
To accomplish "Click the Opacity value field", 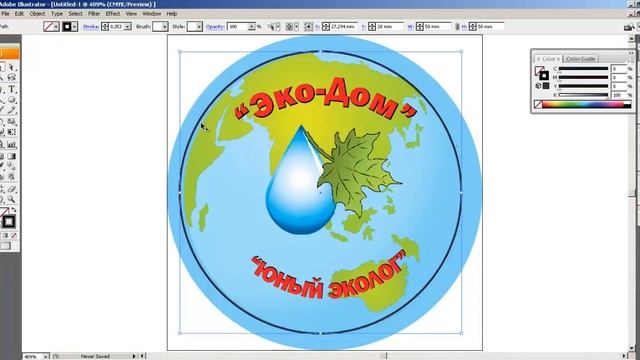I will [238, 27].
